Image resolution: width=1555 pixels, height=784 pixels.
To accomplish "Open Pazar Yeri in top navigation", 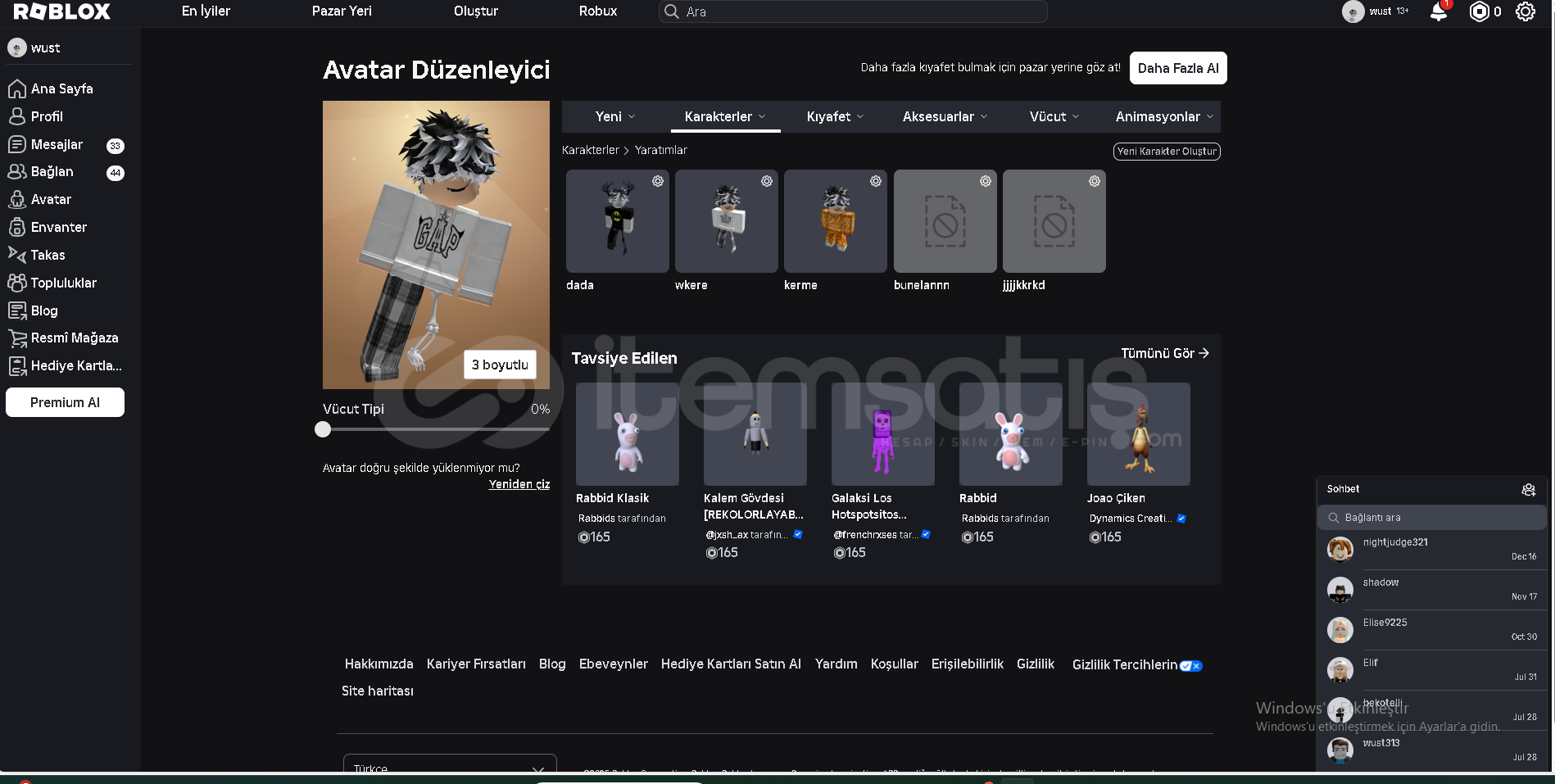I will (x=342, y=11).
